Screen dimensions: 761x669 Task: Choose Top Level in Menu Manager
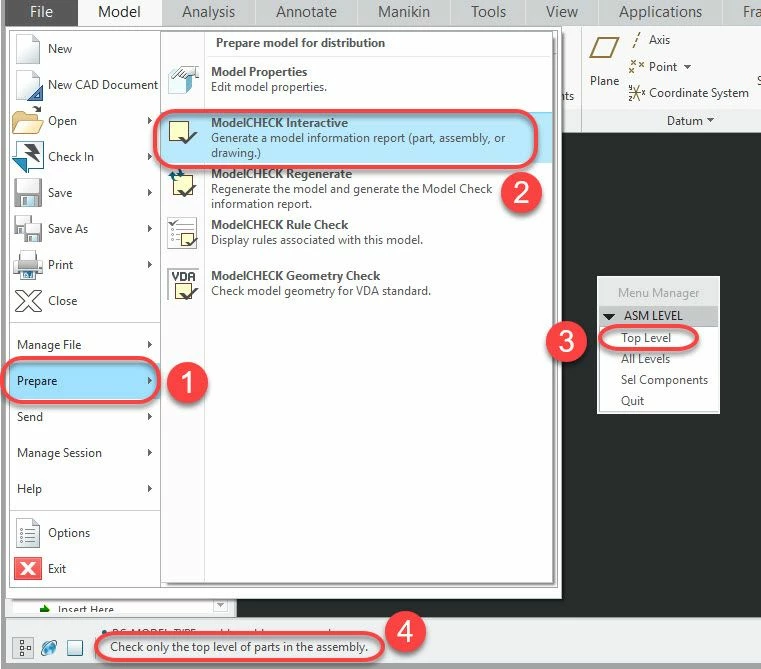(x=646, y=338)
